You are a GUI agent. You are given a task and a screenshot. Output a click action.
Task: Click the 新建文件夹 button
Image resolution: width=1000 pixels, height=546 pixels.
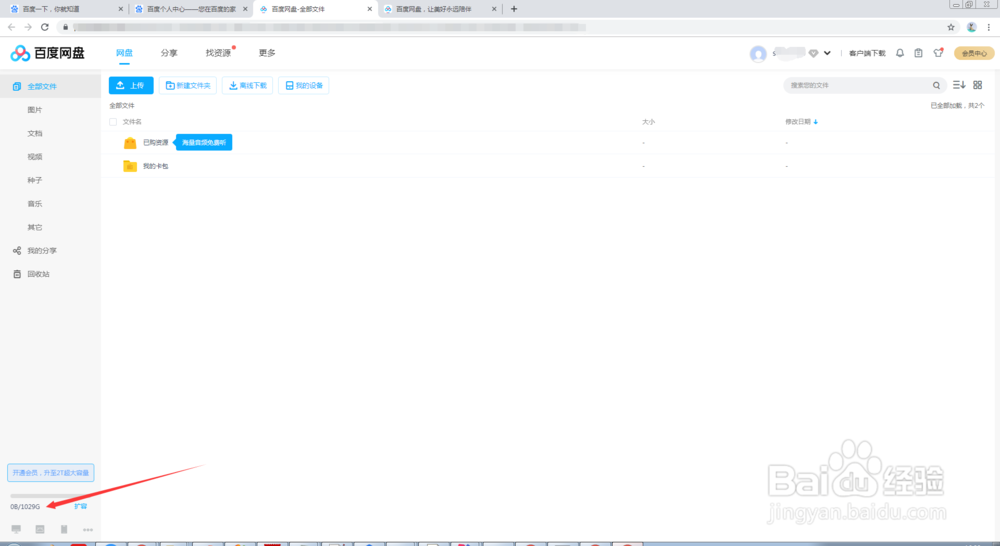188,85
